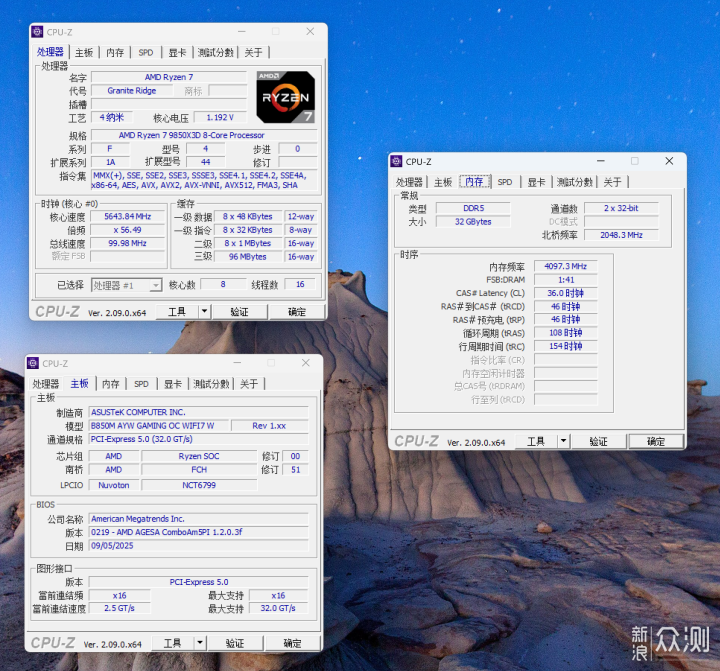Click the 5643.84 MHz core speed value
This screenshot has height=671, width=720.
point(128,216)
